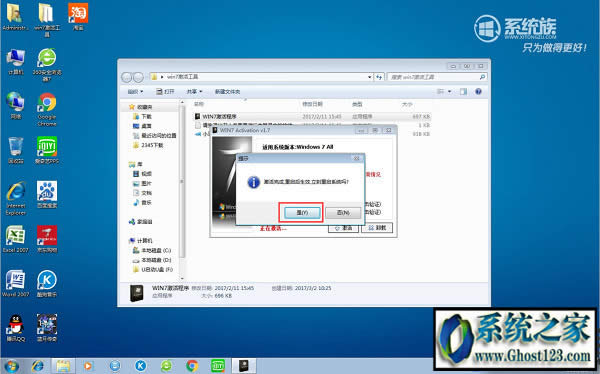Click the green iQIYI taskbar icon
Viewport: 600px width, 374px height.
218,366
